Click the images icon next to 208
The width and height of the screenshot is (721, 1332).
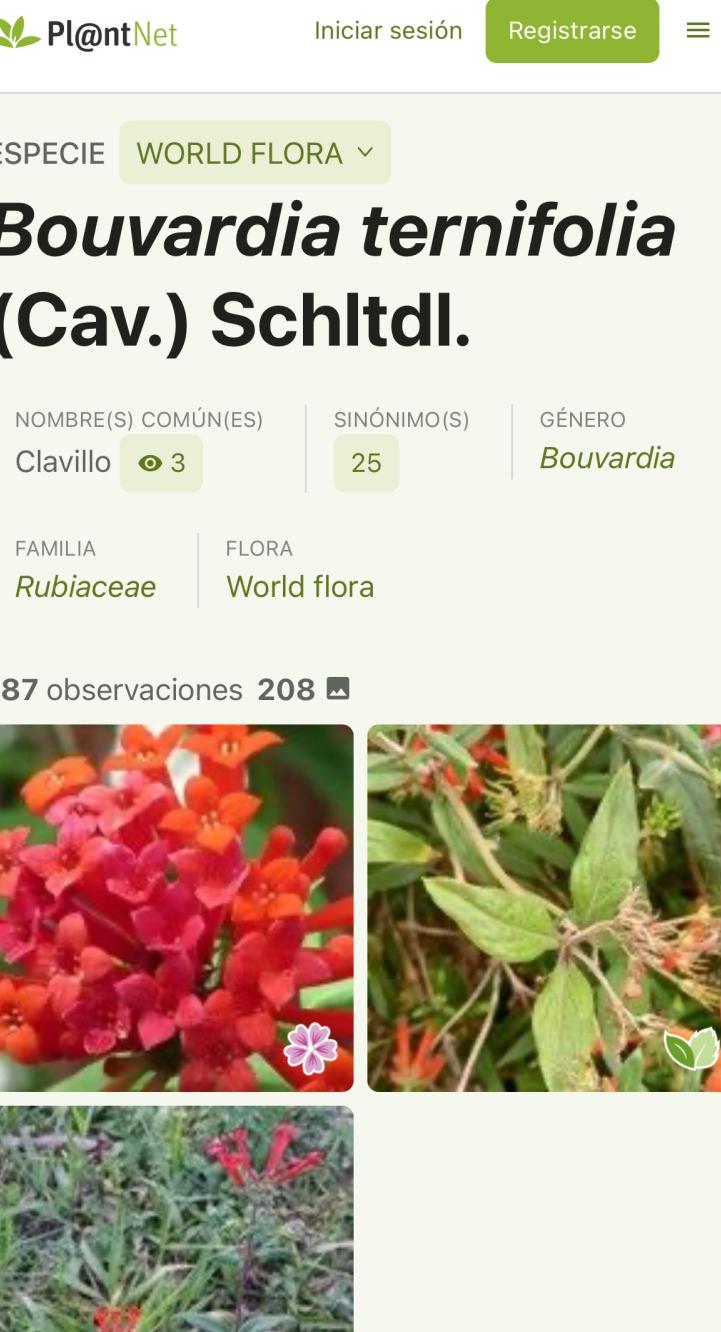coord(338,689)
